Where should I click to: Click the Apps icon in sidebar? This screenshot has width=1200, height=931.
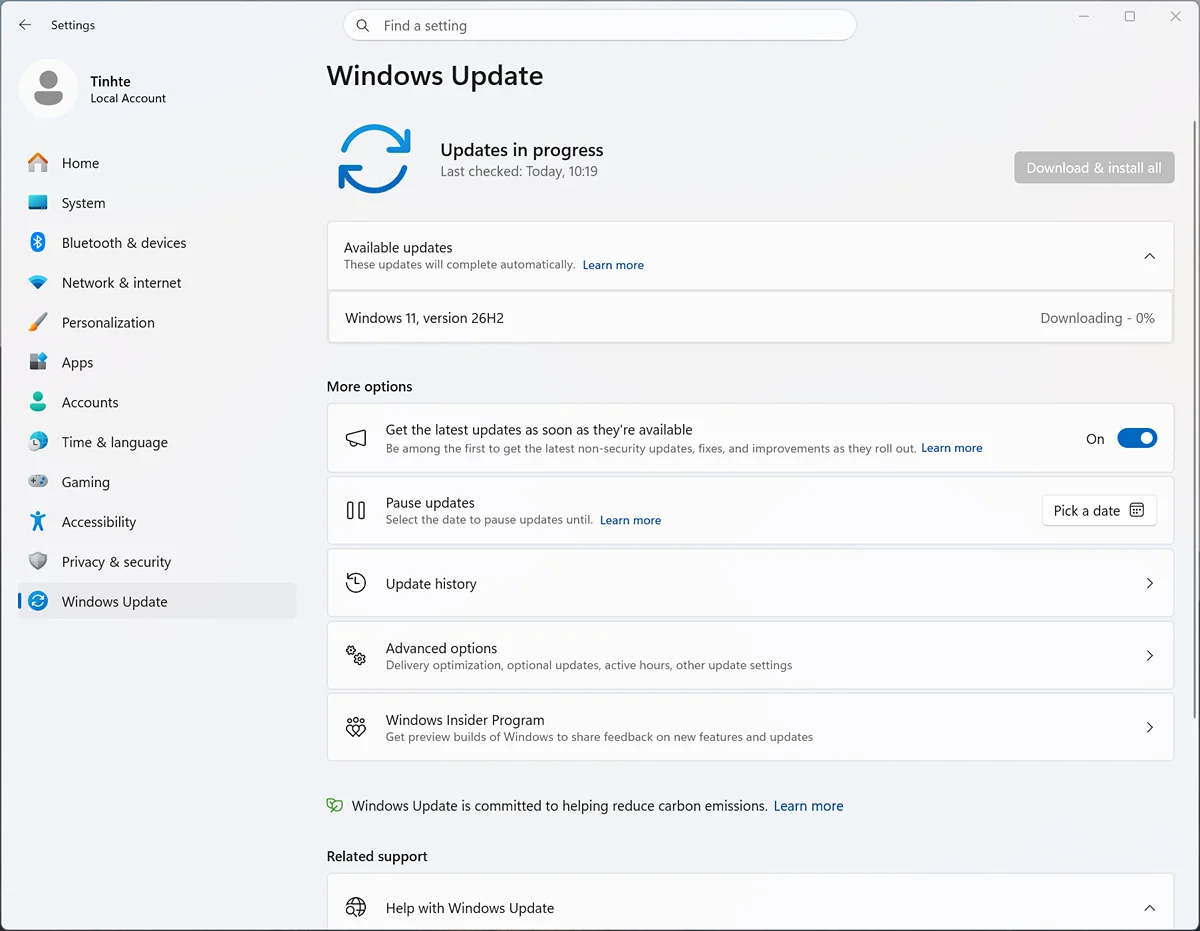tap(38, 362)
